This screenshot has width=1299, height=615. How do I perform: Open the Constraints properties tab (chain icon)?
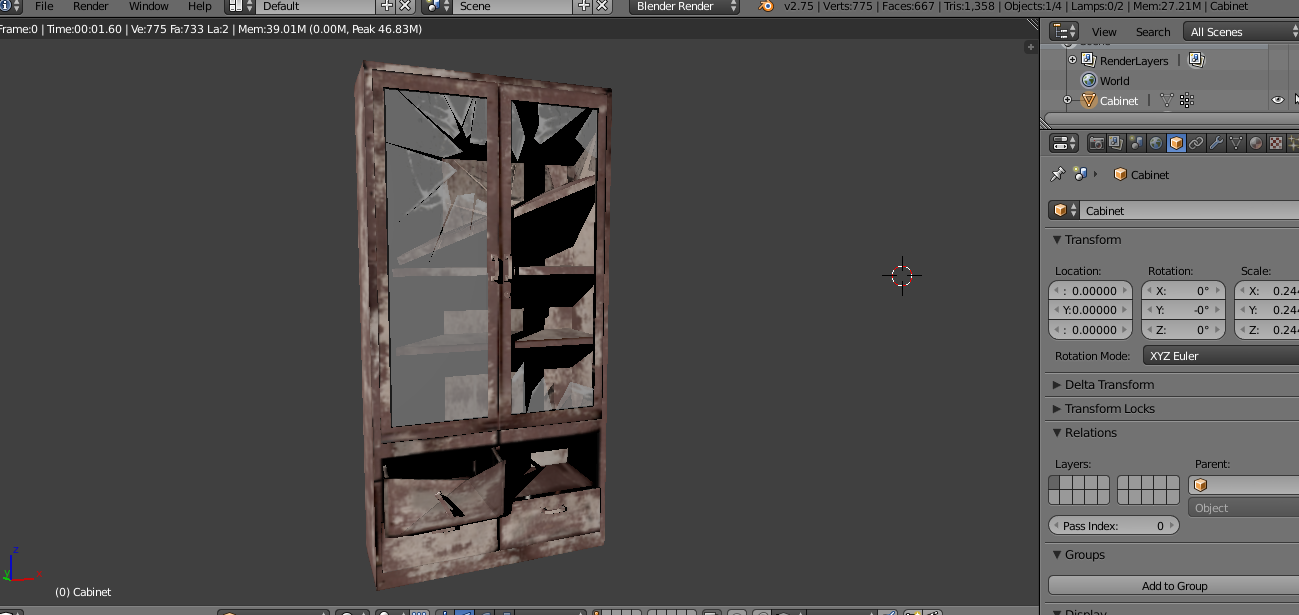coord(1196,143)
